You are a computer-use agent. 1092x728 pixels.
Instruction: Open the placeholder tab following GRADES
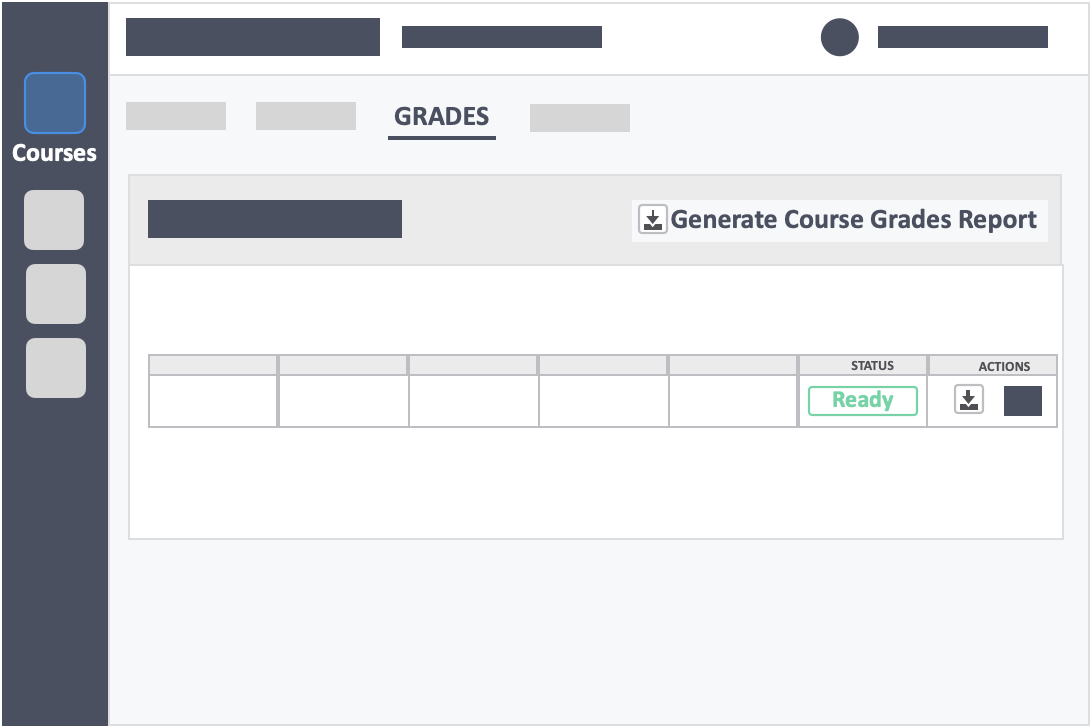click(579, 118)
